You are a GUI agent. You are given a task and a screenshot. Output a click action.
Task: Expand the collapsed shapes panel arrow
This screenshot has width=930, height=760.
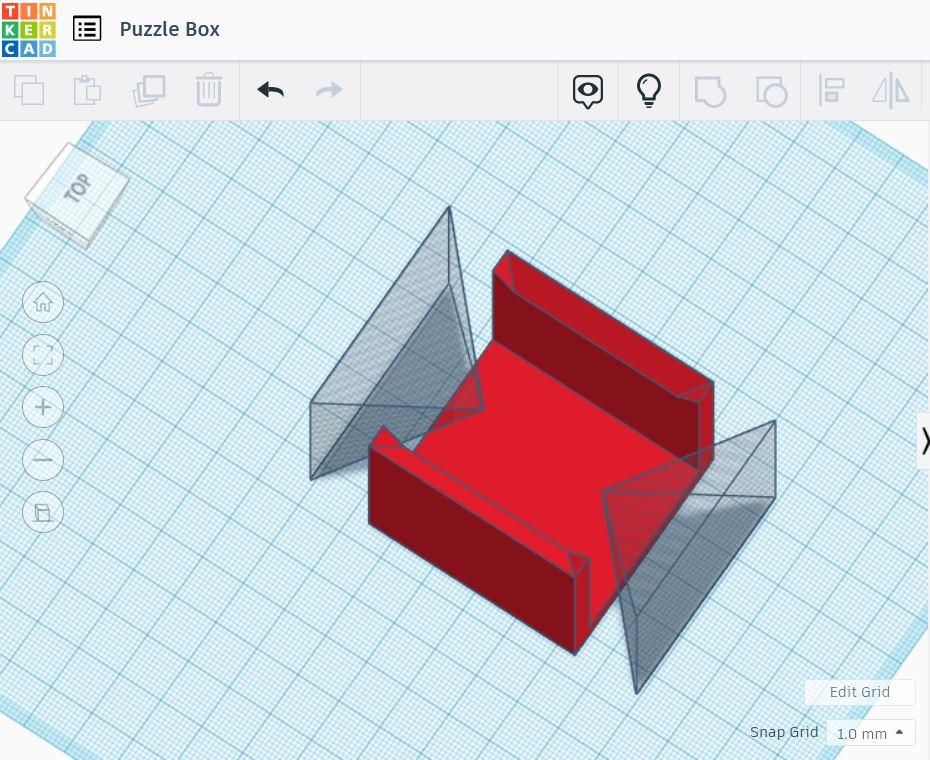pyautogui.click(x=924, y=441)
